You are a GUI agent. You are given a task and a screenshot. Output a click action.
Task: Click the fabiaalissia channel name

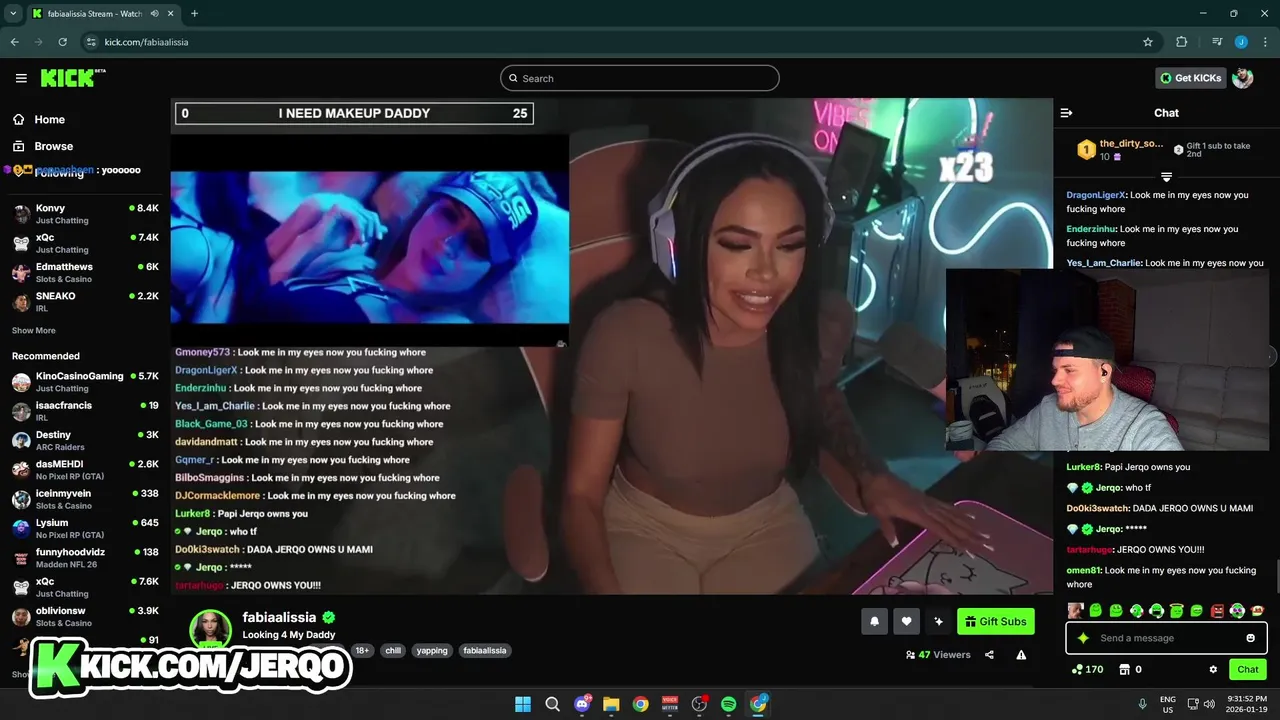[x=279, y=618]
